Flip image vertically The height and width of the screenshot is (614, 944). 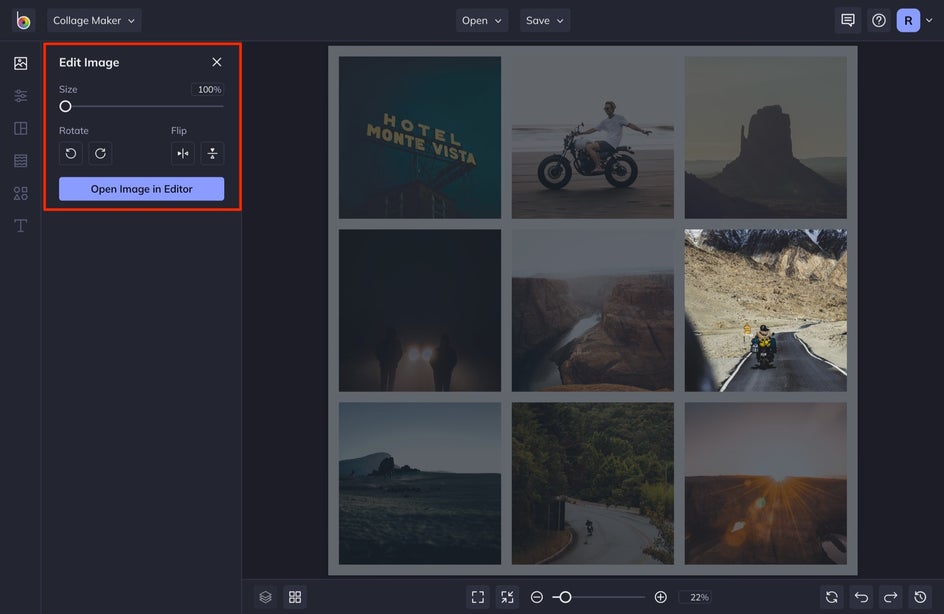(x=212, y=153)
